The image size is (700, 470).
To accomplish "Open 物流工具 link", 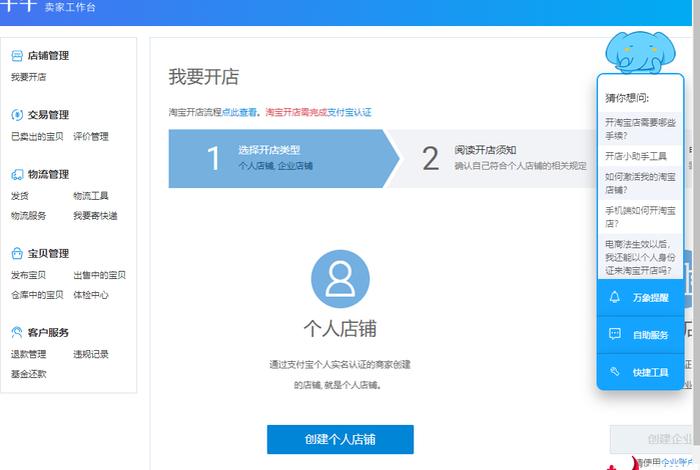I will point(91,196).
